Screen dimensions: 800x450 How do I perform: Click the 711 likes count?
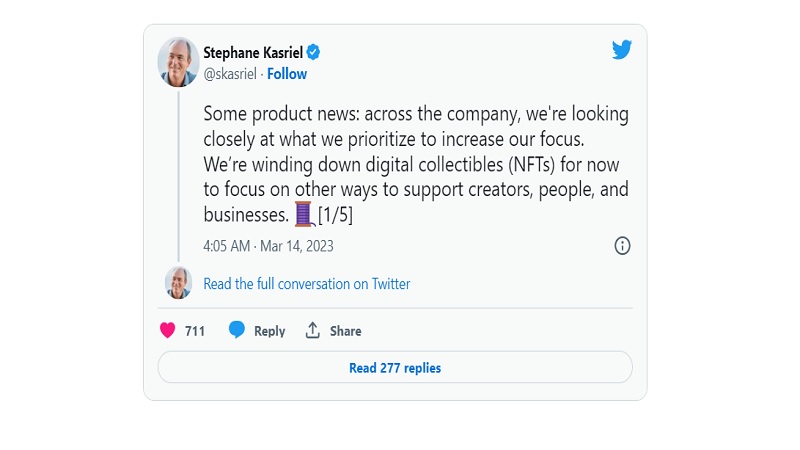click(x=194, y=331)
